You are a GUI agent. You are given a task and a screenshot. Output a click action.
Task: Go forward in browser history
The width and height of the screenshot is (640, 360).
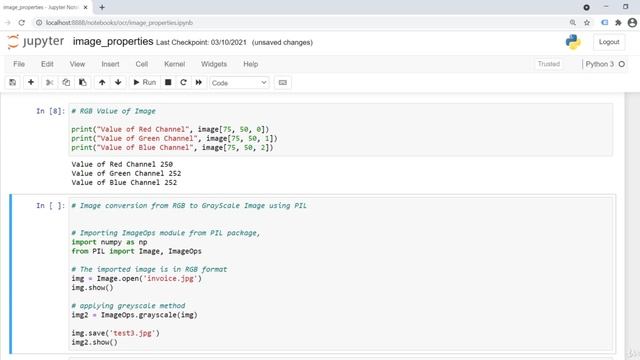(x=7, y=23)
